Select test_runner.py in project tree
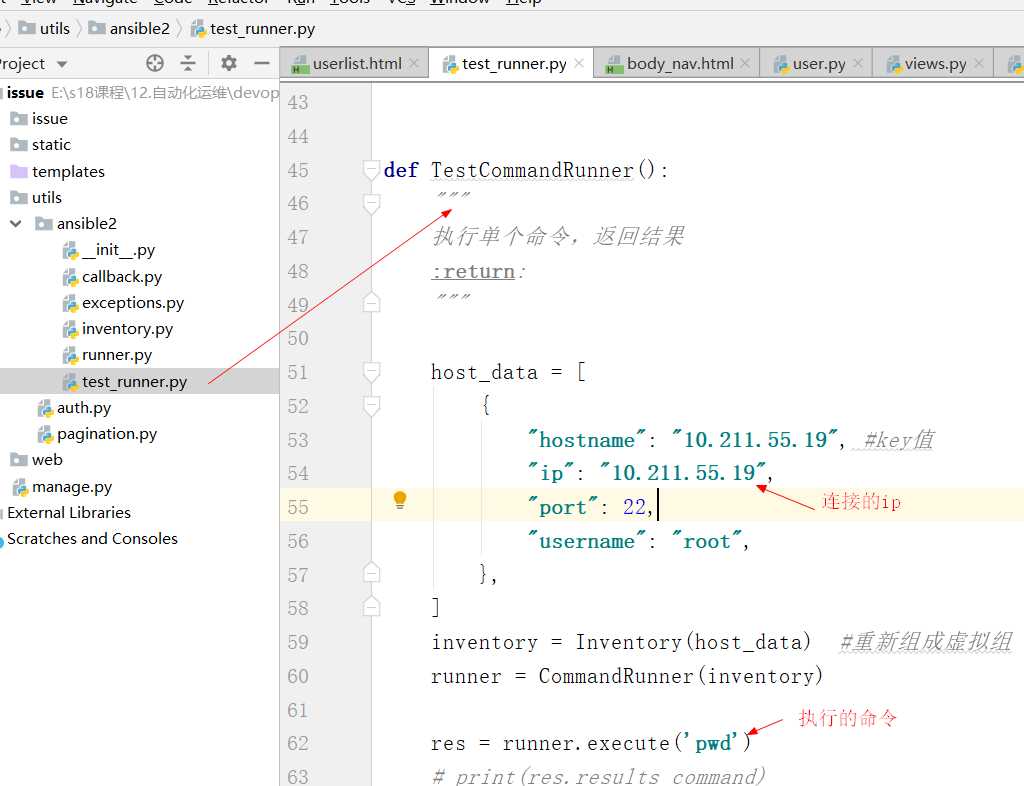The image size is (1024, 786). [139, 381]
